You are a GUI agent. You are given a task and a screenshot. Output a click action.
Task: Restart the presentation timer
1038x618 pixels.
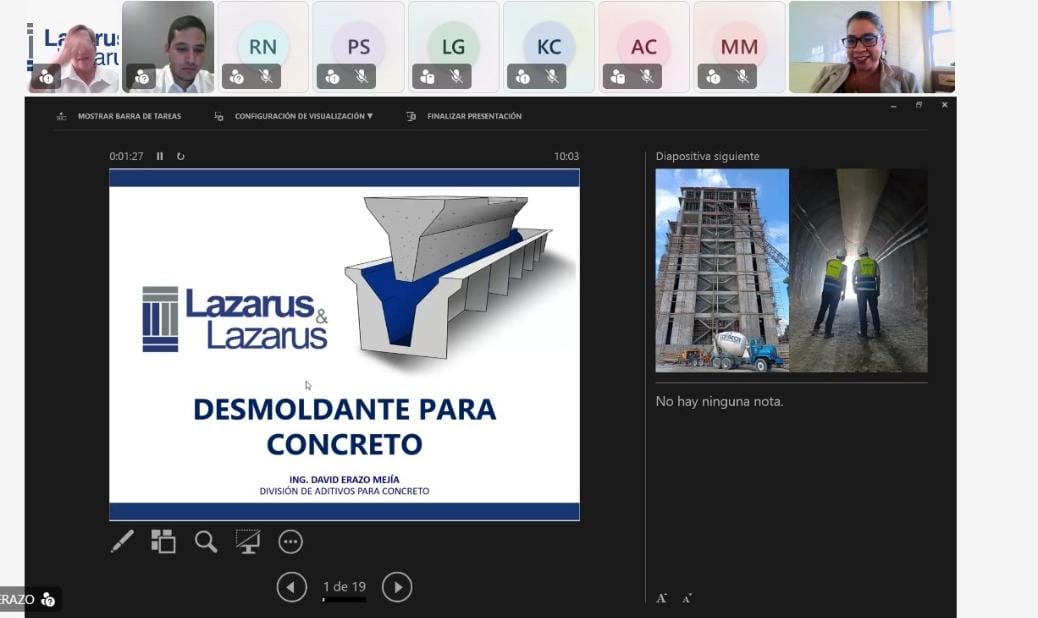click(x=181, y=156)
